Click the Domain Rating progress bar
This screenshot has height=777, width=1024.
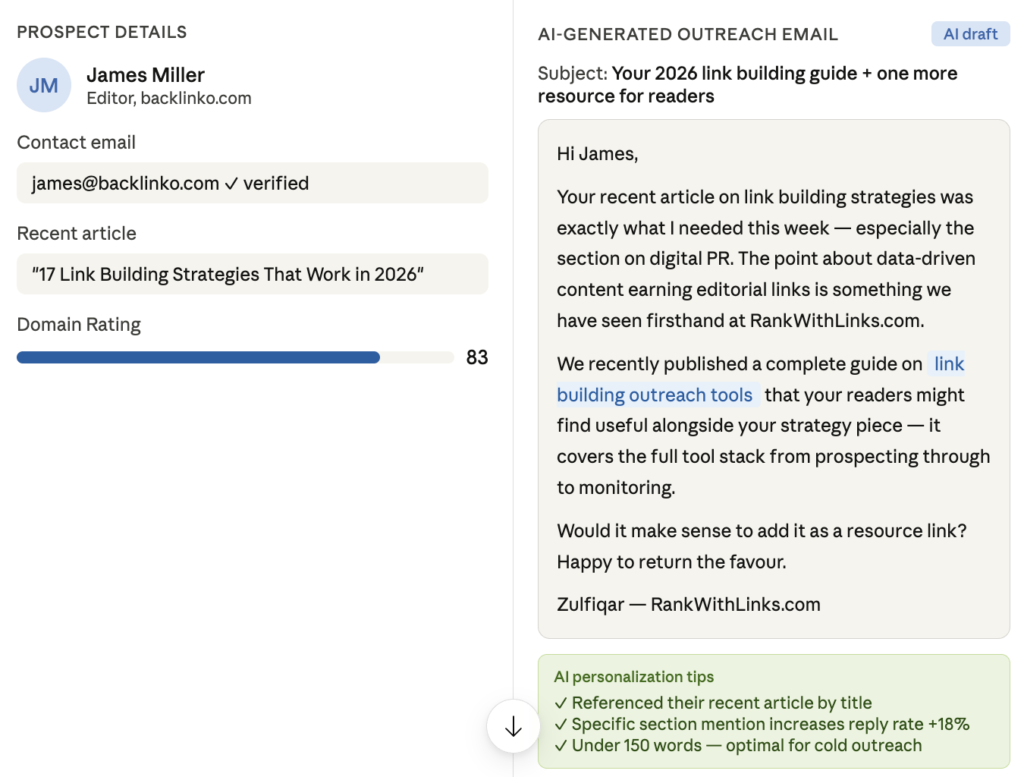(x=235, y=357)
